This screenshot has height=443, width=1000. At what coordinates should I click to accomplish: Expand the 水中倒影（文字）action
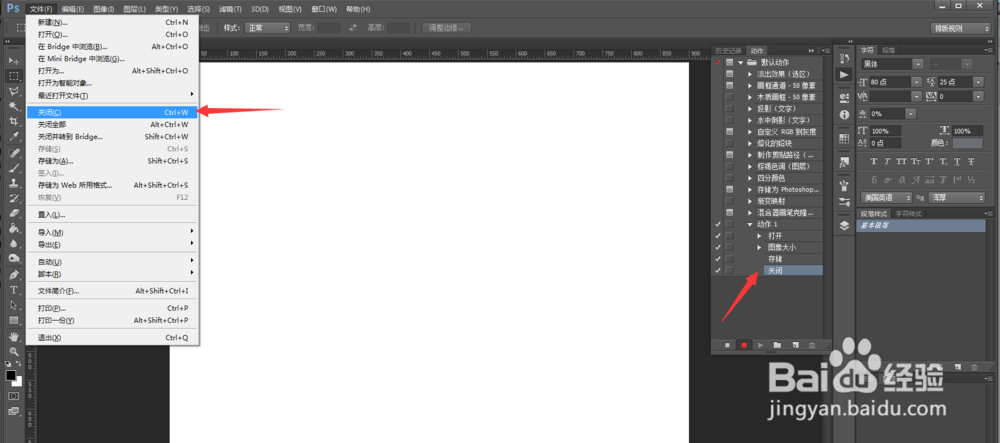750,120
